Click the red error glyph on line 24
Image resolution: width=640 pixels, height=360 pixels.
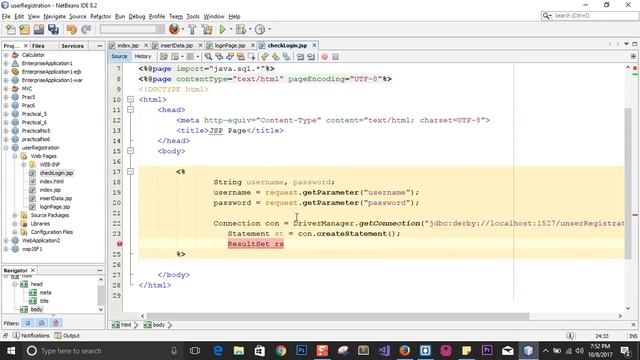point(119,244)
